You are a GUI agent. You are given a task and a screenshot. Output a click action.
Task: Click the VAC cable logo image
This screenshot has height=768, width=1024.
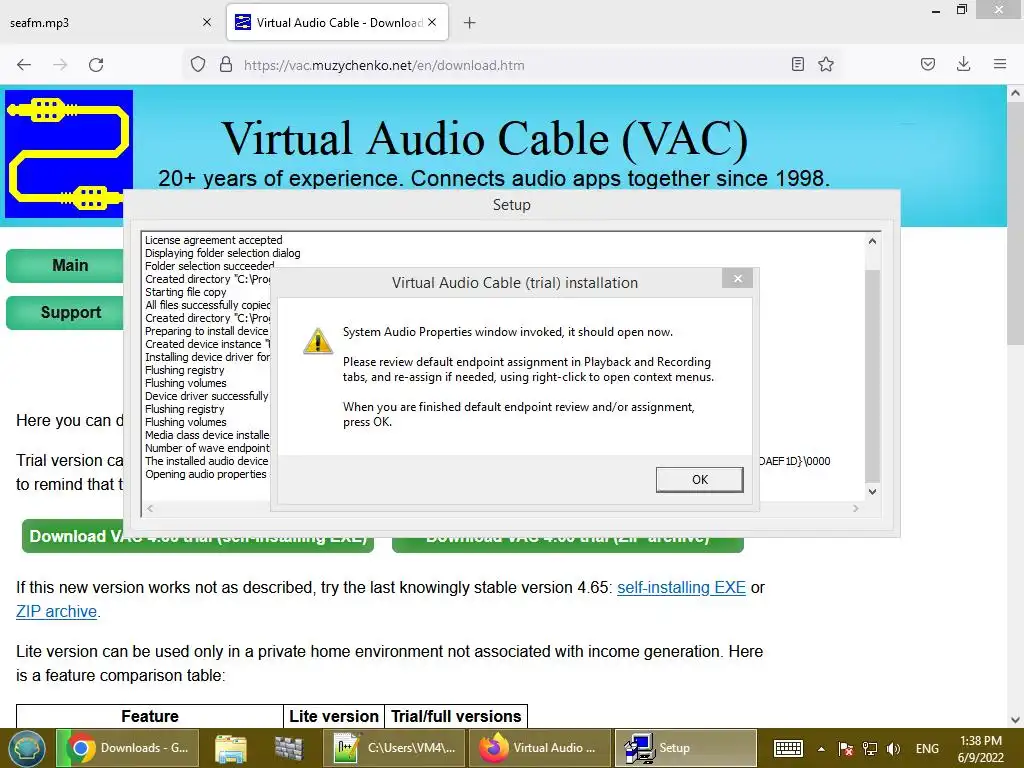[x=69, y=153]
